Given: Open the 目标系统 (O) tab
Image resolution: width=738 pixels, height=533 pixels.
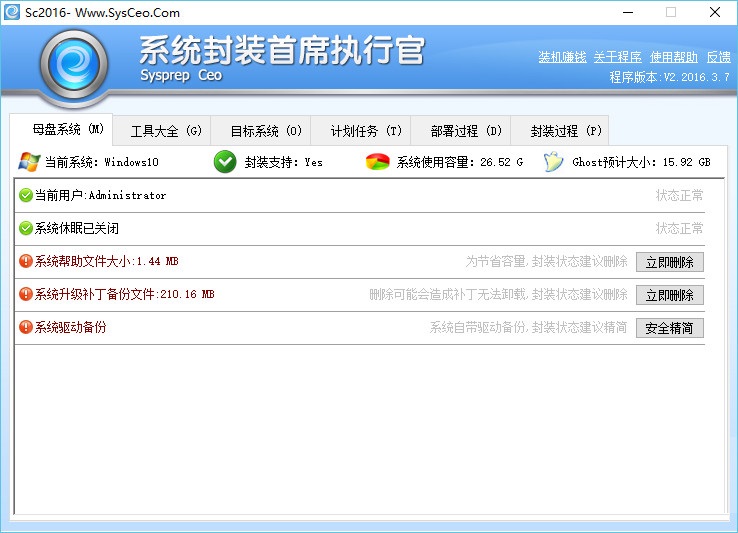Looking at the screenshot, I should [x=261, y=131].
